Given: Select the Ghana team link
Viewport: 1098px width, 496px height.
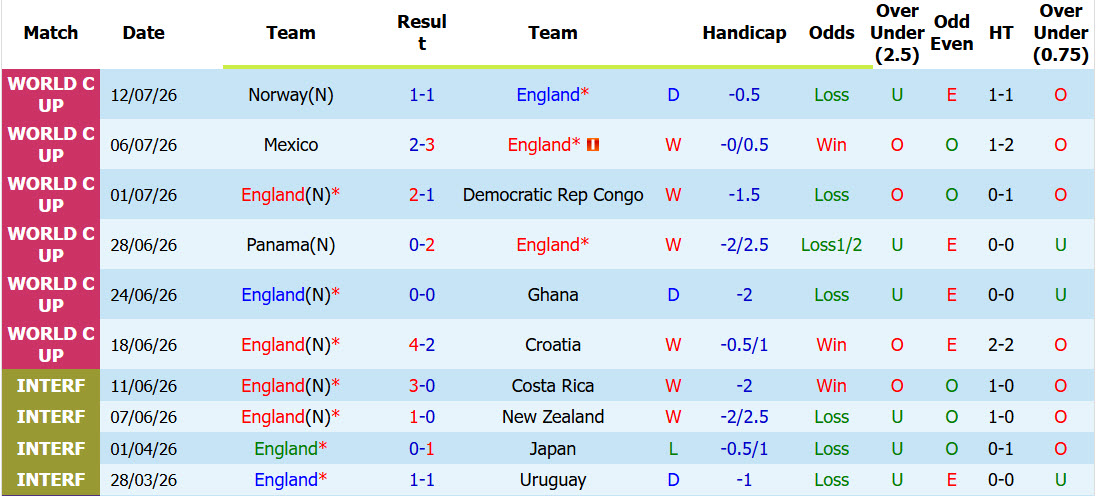Looking at the screenshot, I should tap(553, 295).
